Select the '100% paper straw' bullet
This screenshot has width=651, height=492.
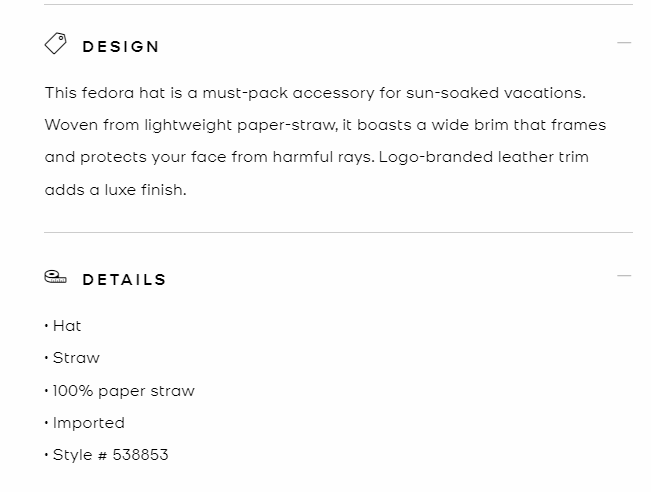(x=123, y=391)
